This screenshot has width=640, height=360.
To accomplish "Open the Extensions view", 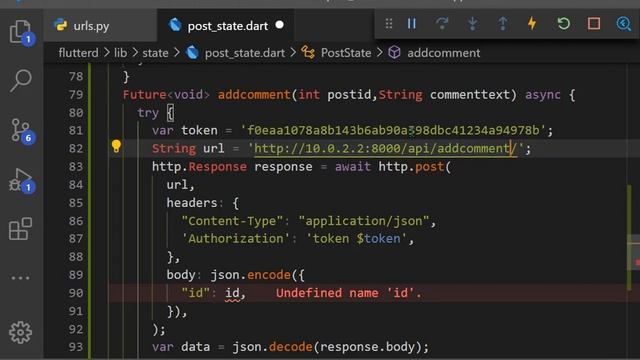I will [20, 229].
